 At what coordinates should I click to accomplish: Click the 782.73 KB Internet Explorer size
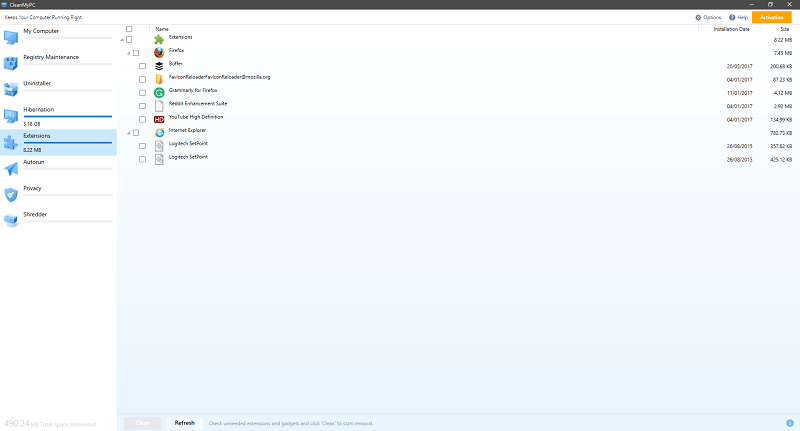(781, 133)
